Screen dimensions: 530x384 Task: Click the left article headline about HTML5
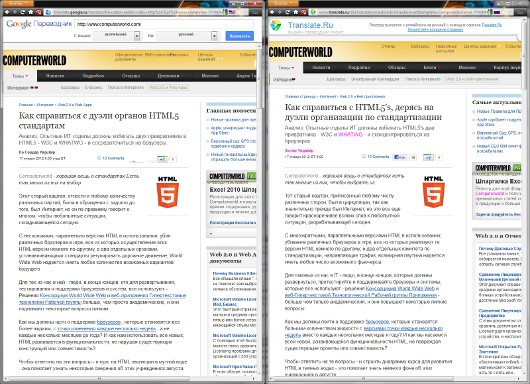[99, 121]
